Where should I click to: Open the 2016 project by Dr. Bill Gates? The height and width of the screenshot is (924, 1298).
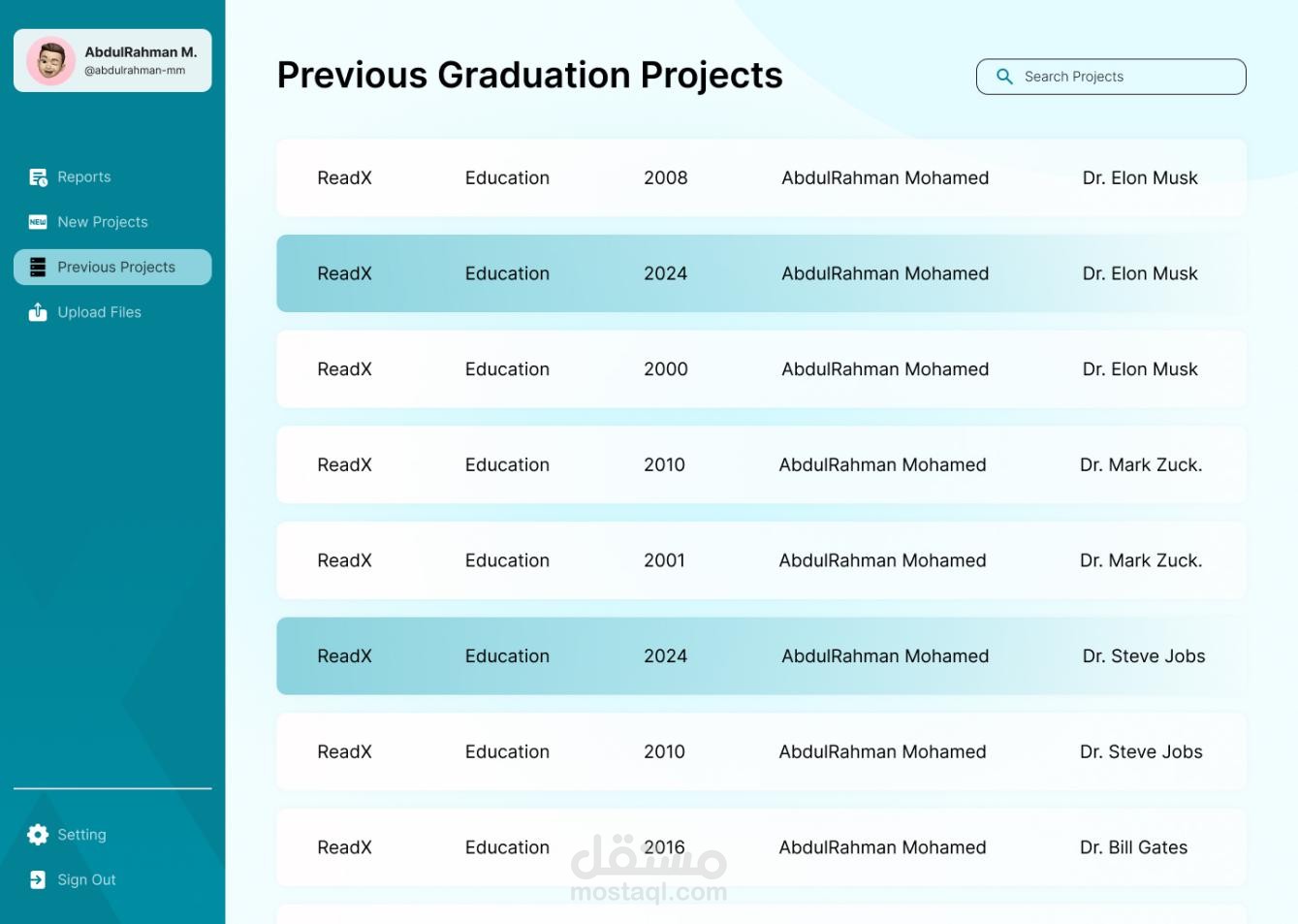click(x=761, y=847)
